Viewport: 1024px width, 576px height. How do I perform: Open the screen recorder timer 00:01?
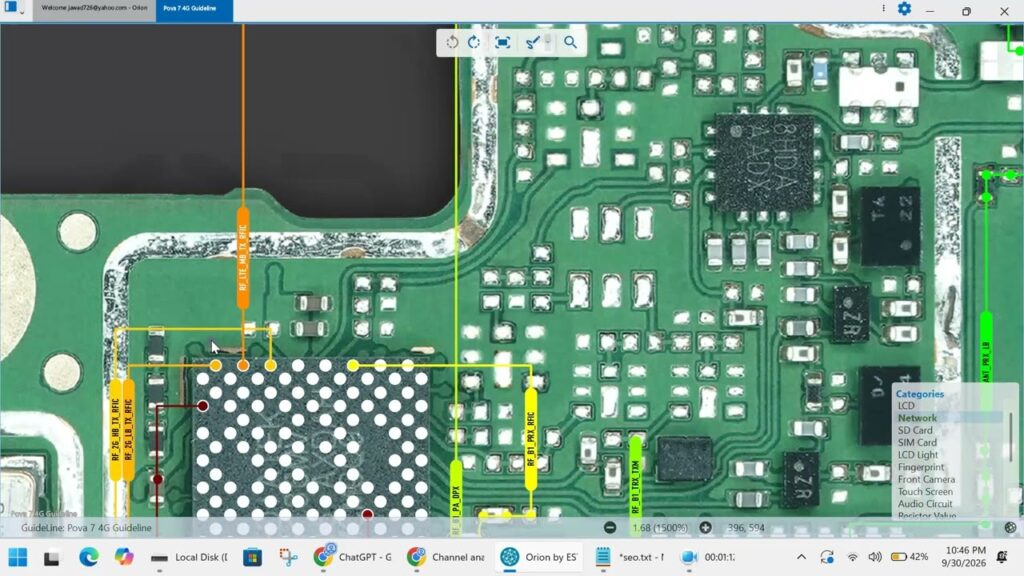coord(709,557)
